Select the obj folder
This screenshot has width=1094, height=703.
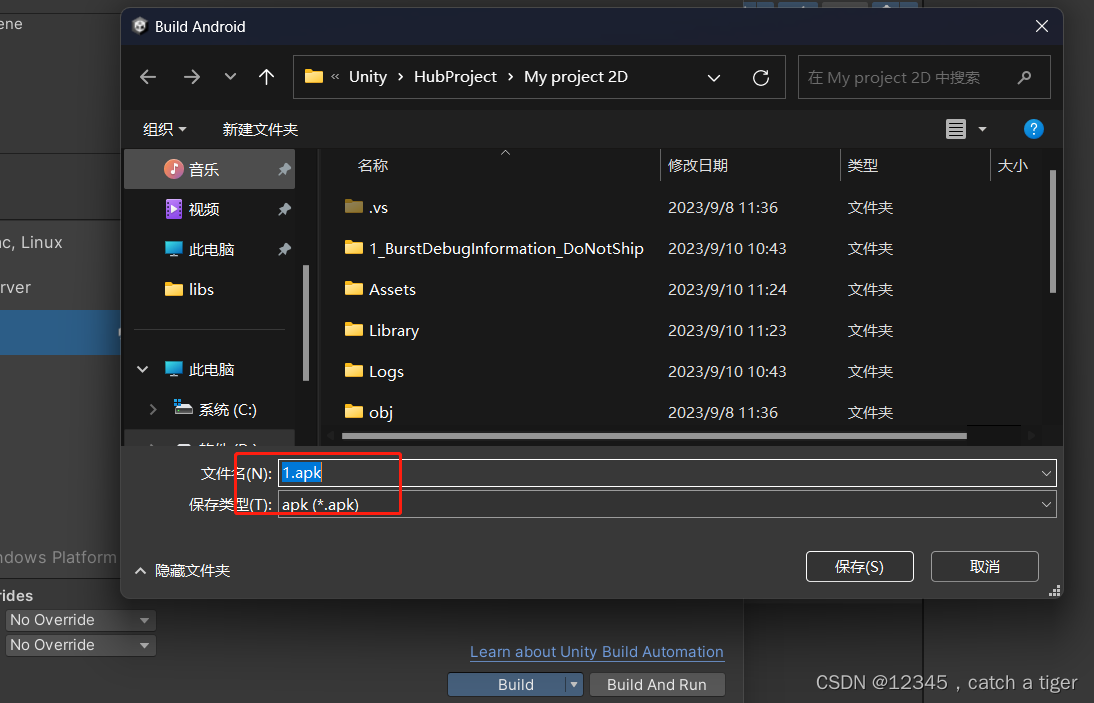[x=380, y=413]
